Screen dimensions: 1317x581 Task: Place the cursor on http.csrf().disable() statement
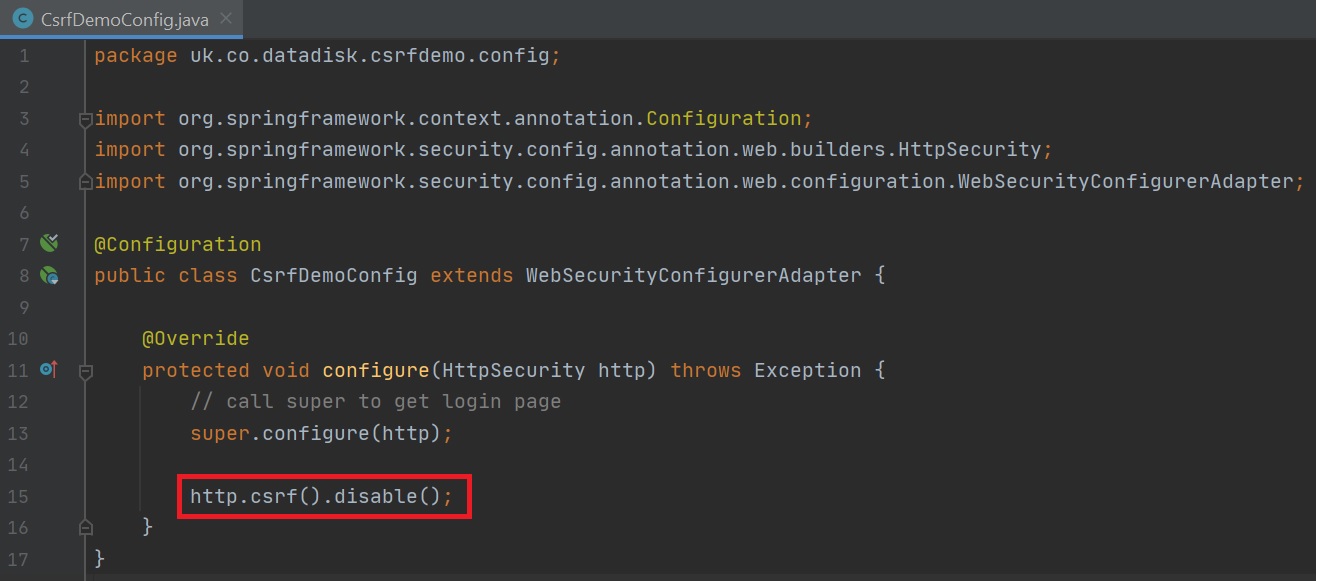click(x=321, y=496)
